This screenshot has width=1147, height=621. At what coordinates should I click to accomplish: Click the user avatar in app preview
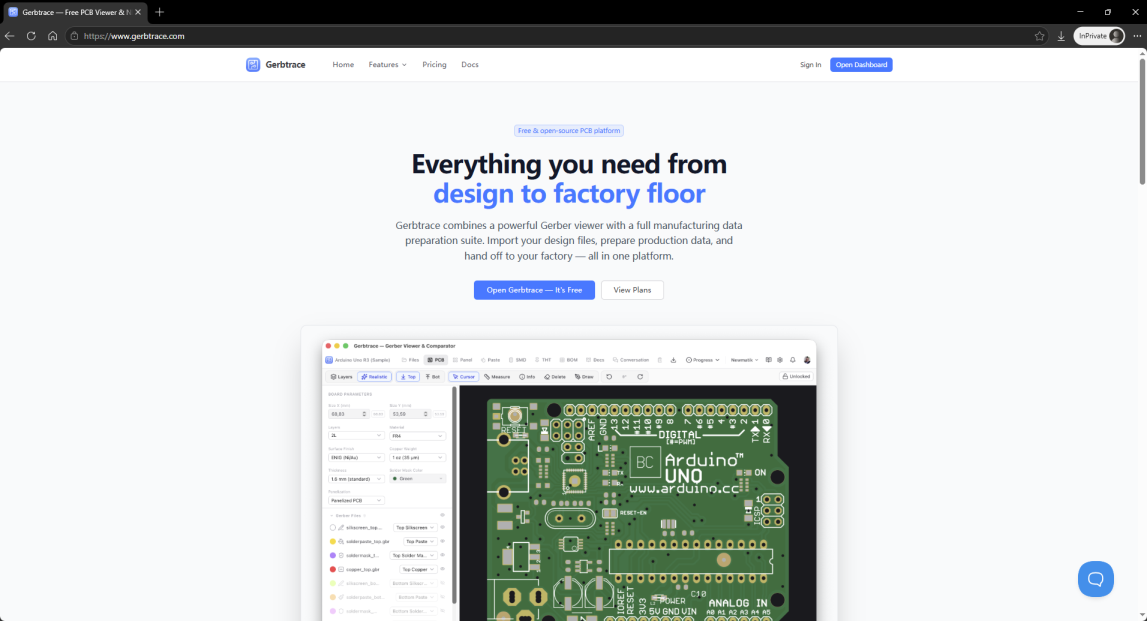click(x=807, y=360)
